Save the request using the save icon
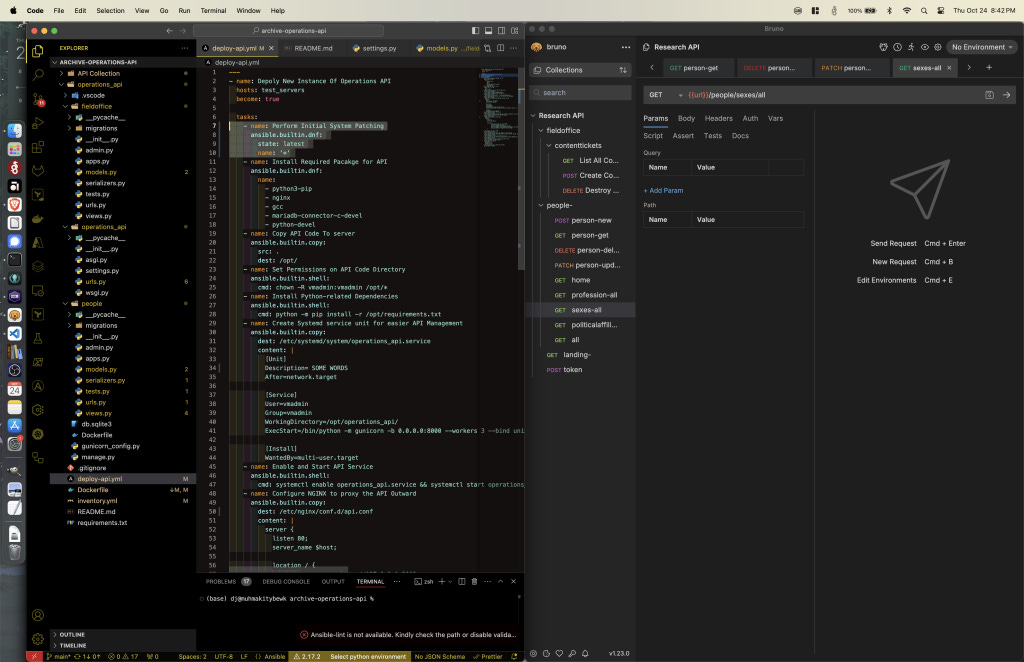The width and height of the screenshot is (1024, 662). click(x=989, y=94)
